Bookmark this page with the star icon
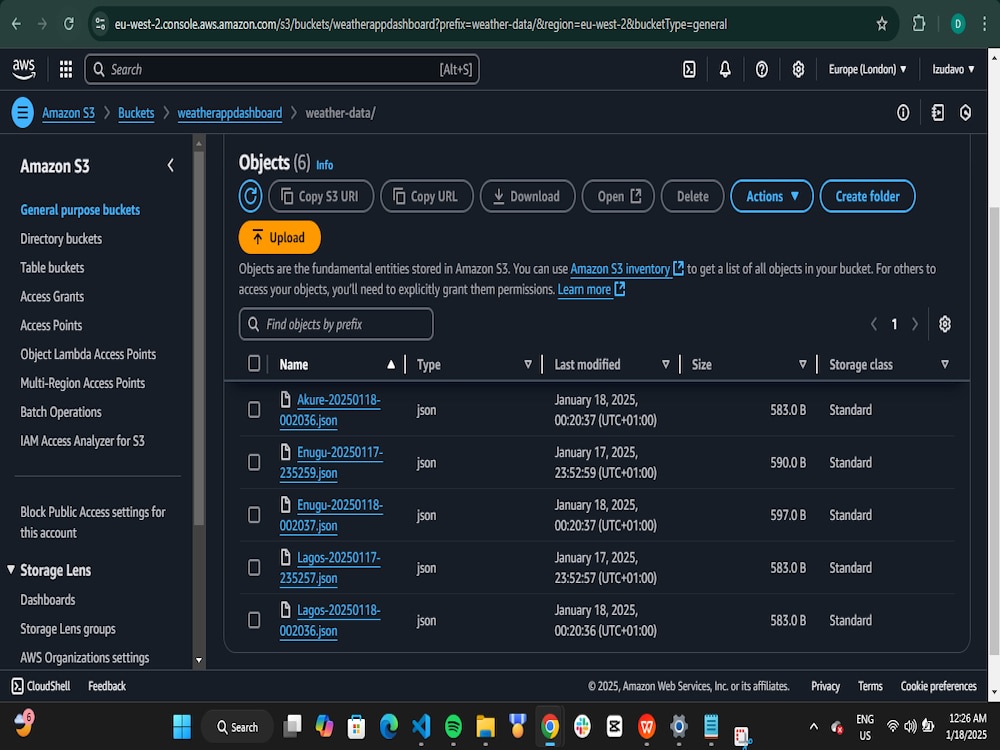Viewport: 1000px width, 750px height. pos(881,24)
